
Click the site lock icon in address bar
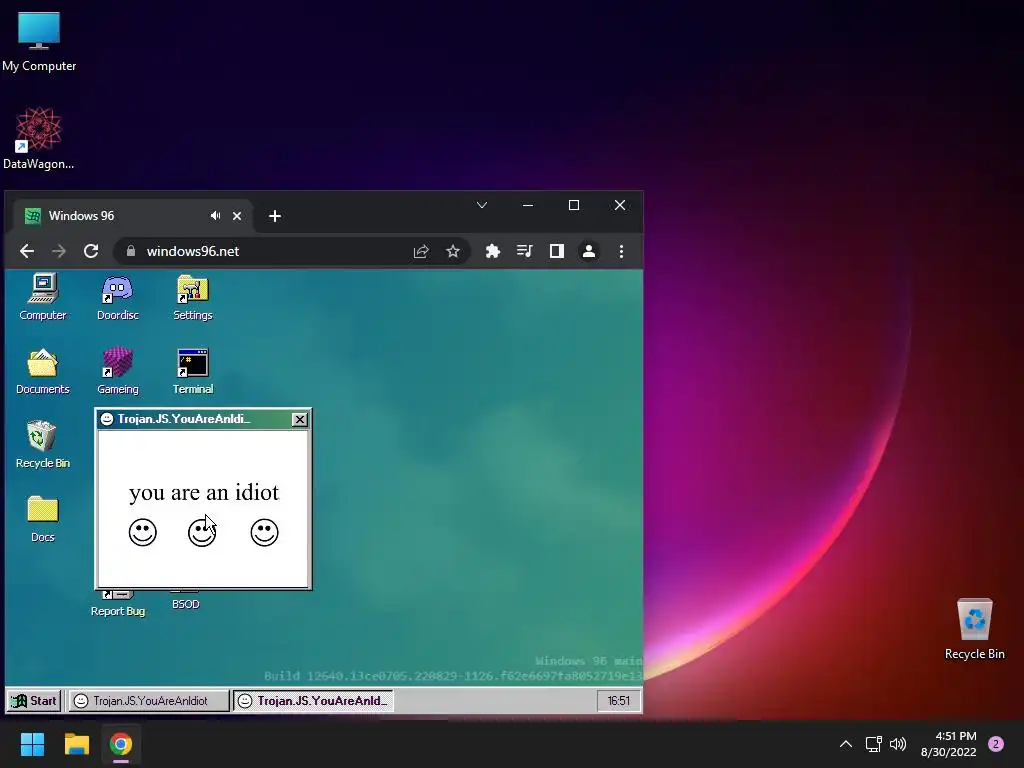click(x=131, y=251)
